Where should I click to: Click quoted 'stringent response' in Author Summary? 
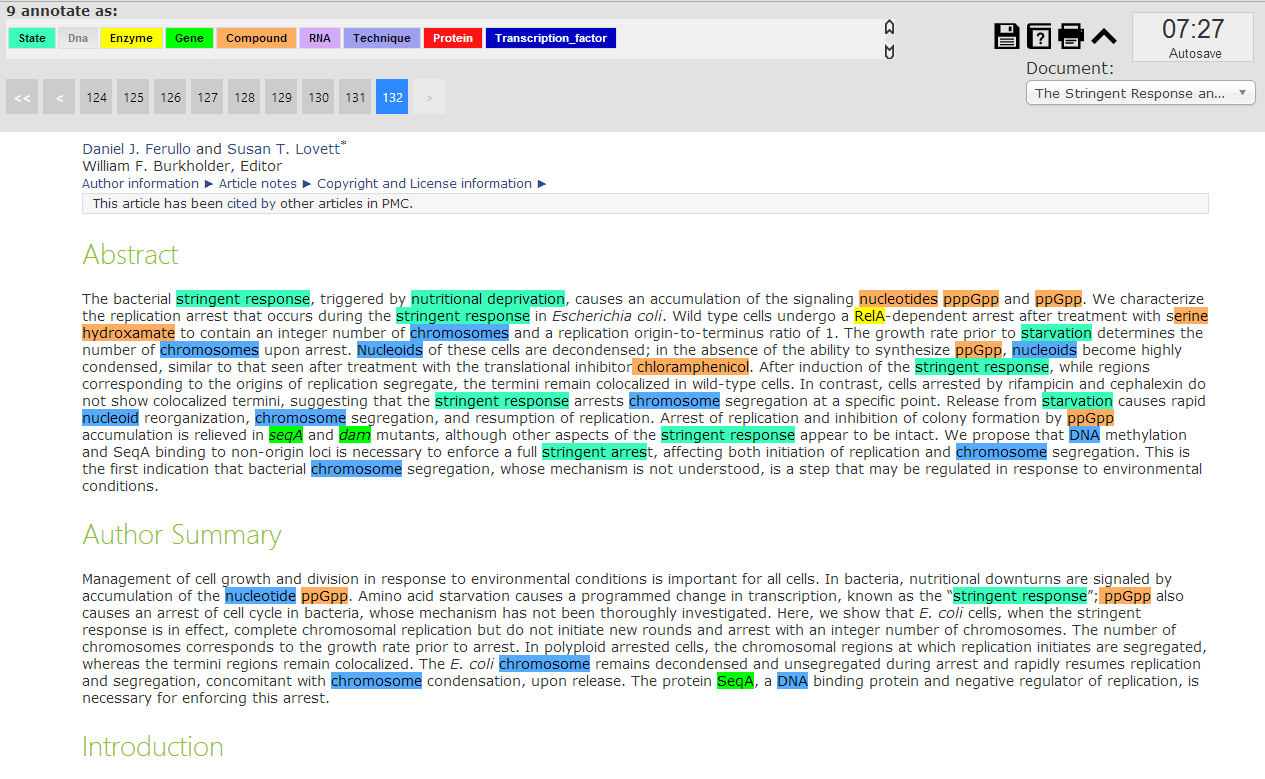(x=1019, y=596)
